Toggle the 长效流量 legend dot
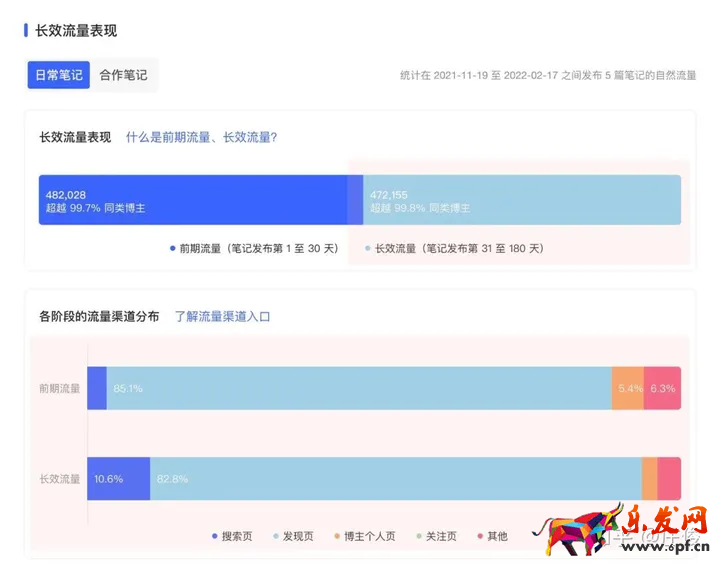 pos(367,248)
